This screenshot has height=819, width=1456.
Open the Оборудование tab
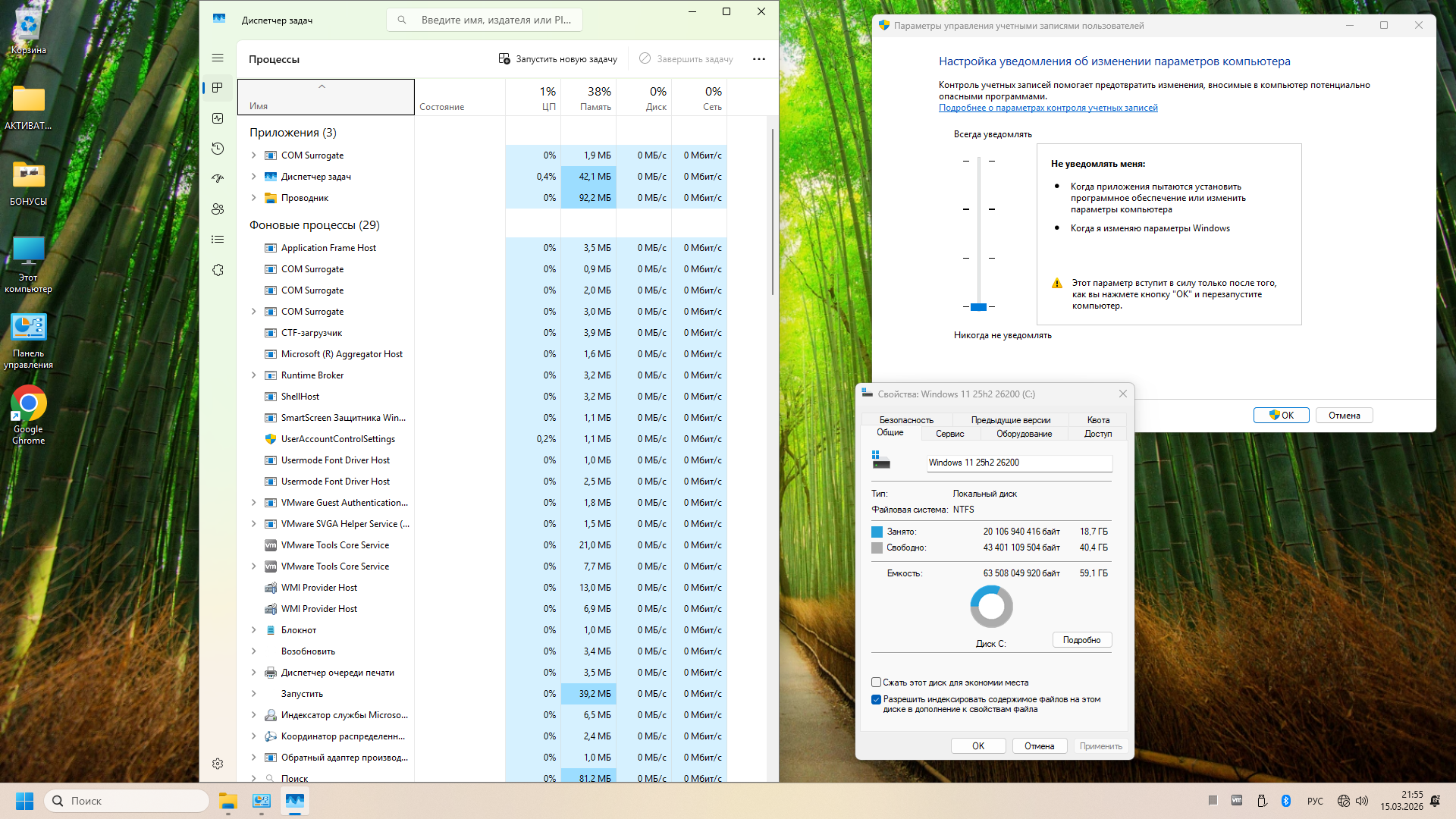1024,434
